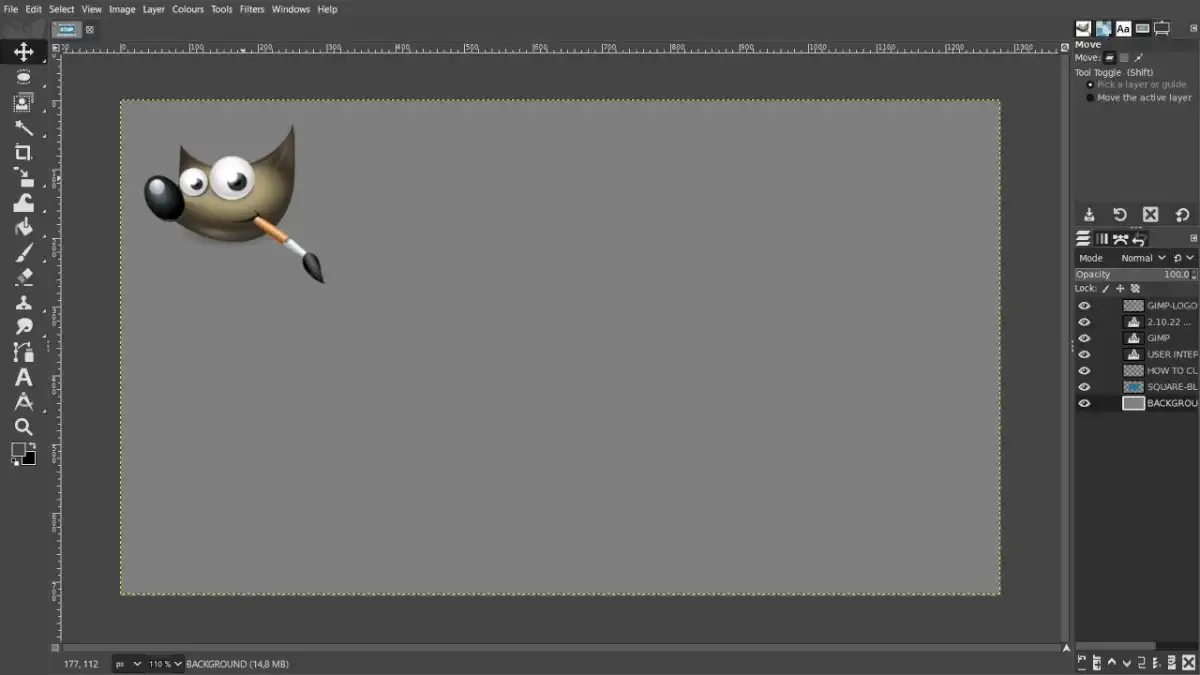Adjust the layer Opacity slider

point(1135,274)
